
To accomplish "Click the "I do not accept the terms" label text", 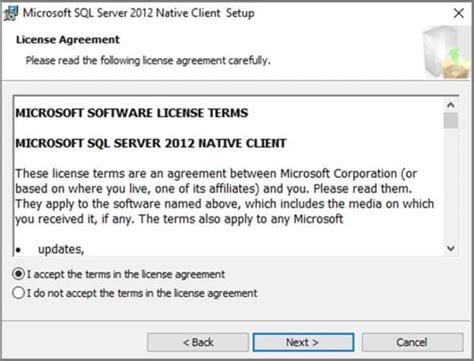I will coord(142,293).
